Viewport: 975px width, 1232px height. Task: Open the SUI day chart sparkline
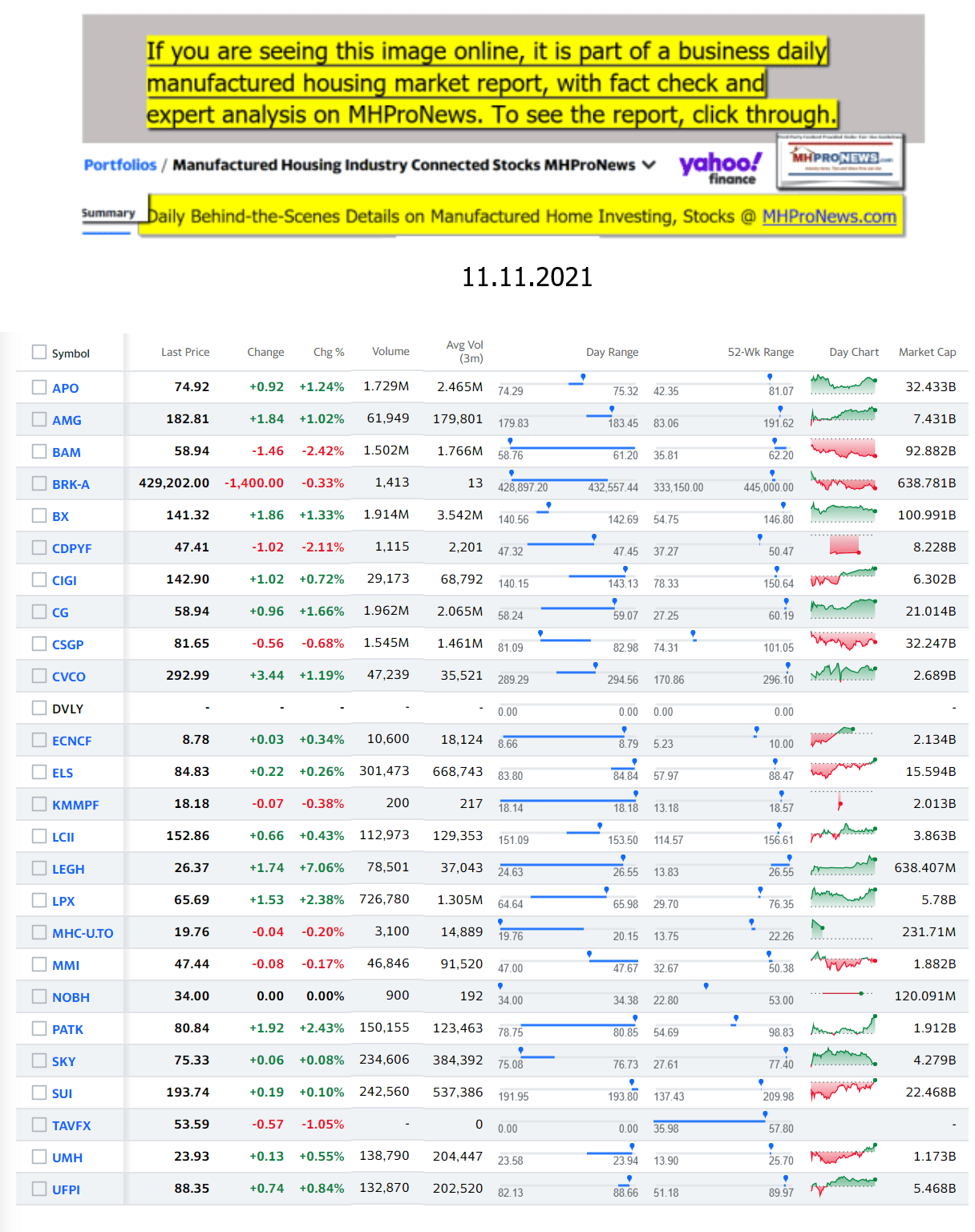[x=844, y=1090]
